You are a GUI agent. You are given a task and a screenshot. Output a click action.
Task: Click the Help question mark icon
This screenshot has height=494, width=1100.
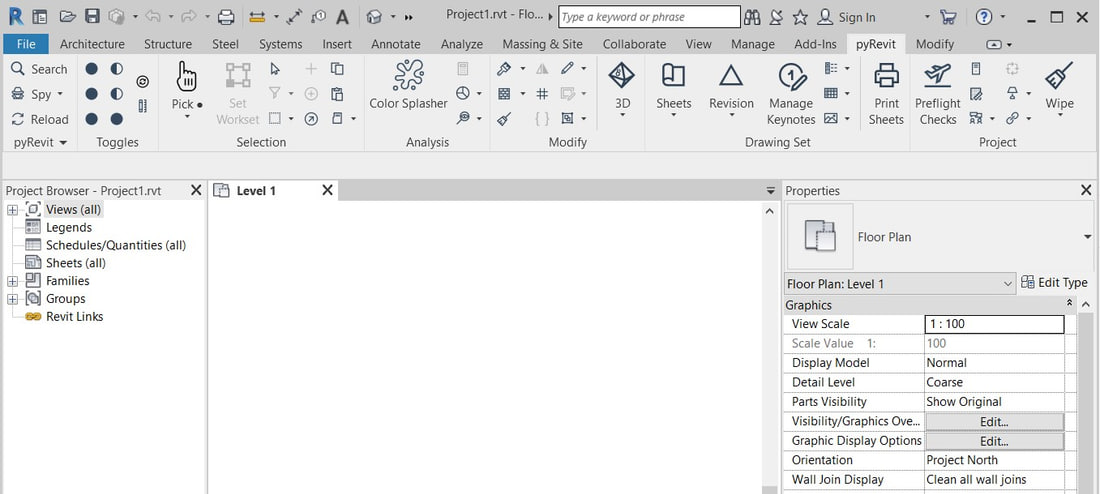pos(985,17)
